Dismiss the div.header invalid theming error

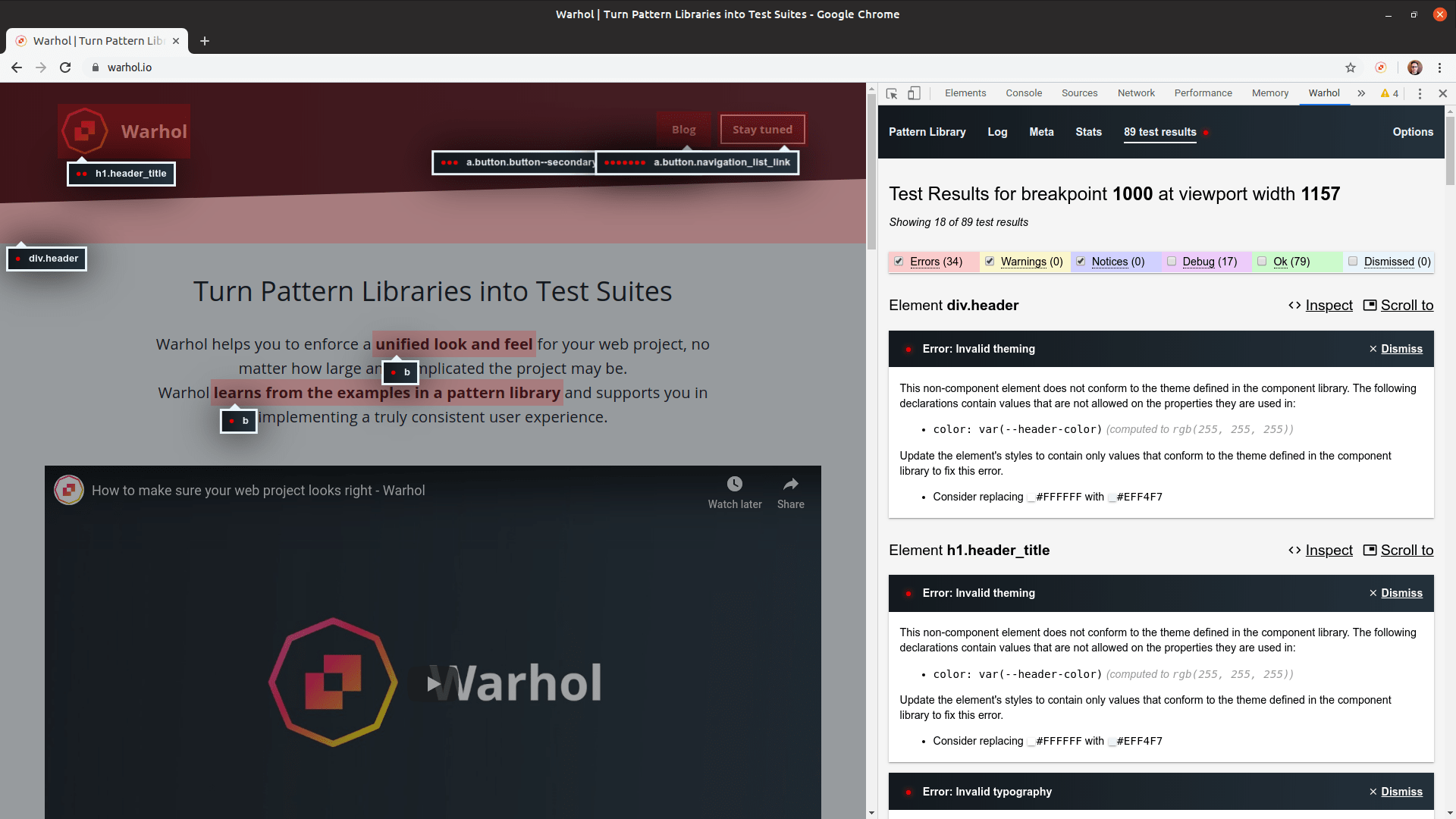[x=1395, y=349]
